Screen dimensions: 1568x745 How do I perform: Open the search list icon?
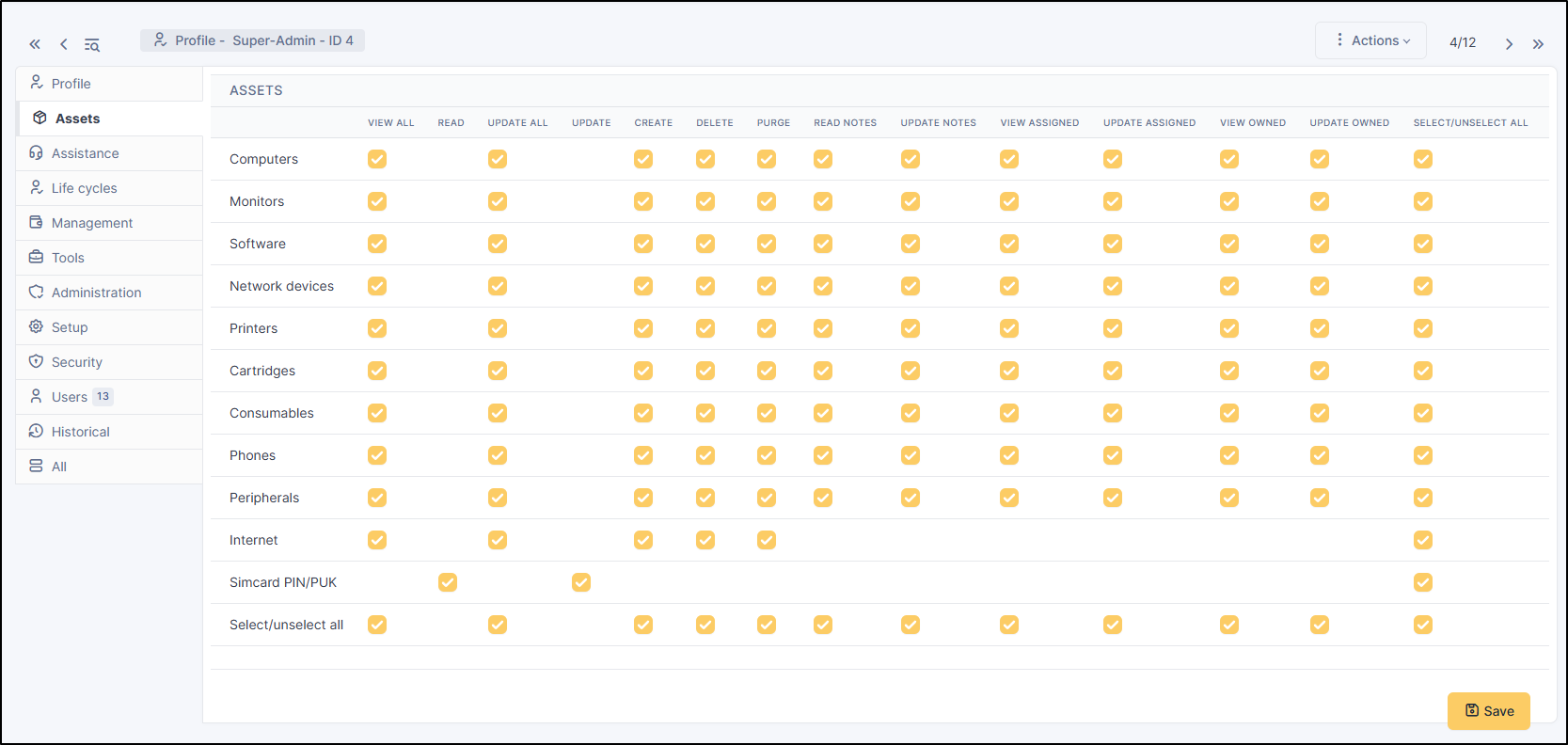92,44
